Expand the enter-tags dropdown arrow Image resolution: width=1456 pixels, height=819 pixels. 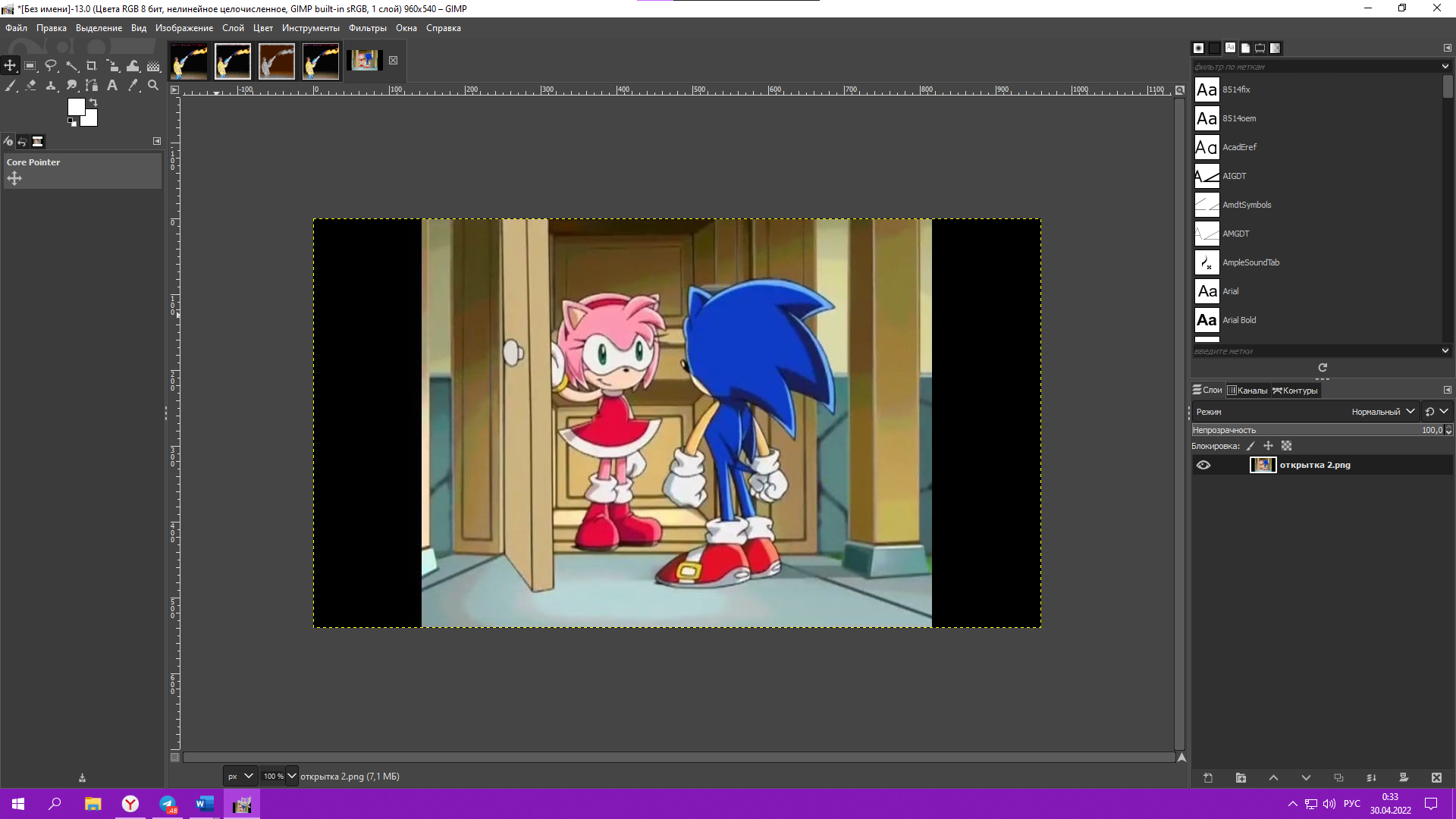tap(1445, 351)
